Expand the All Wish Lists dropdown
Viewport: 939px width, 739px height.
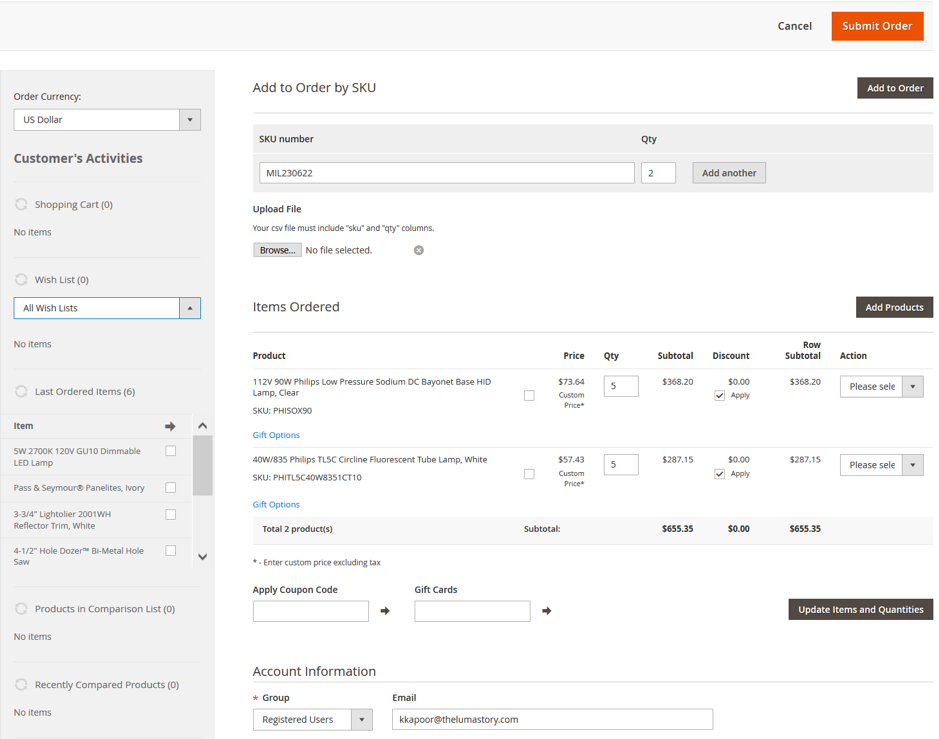point(107,308)
